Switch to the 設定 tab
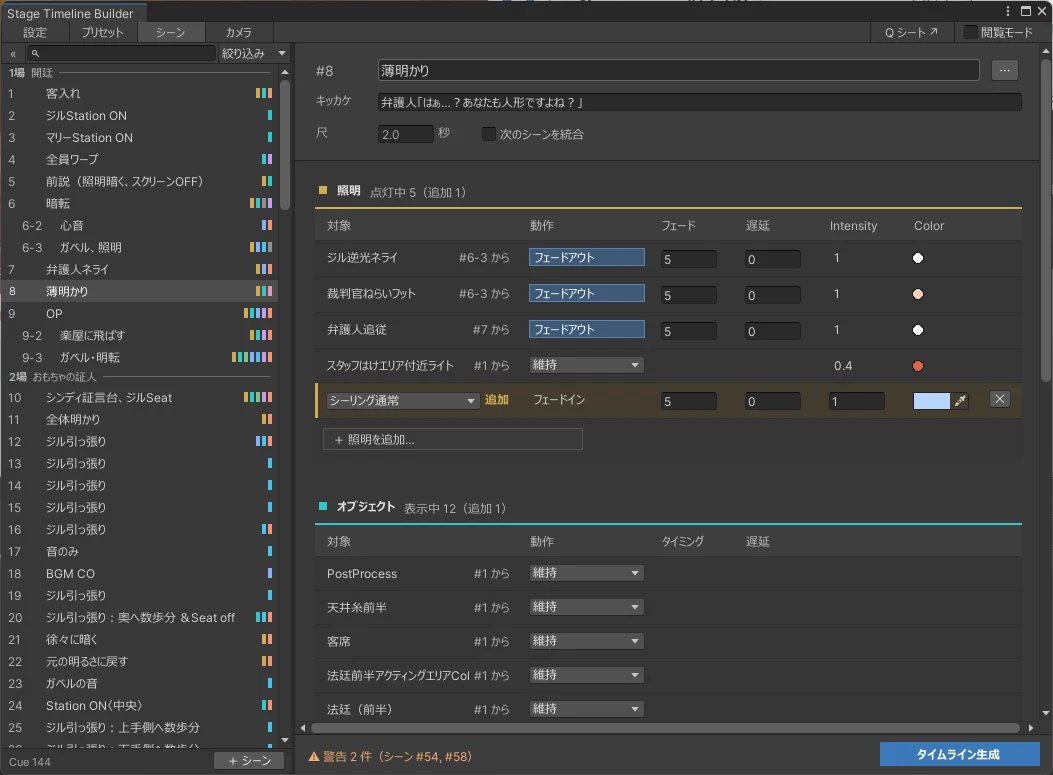Screen dimensions: 1053x775 point(35,32)
